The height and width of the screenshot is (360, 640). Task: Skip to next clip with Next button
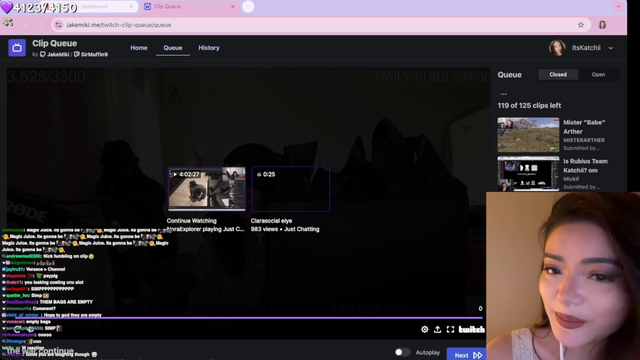467,355
